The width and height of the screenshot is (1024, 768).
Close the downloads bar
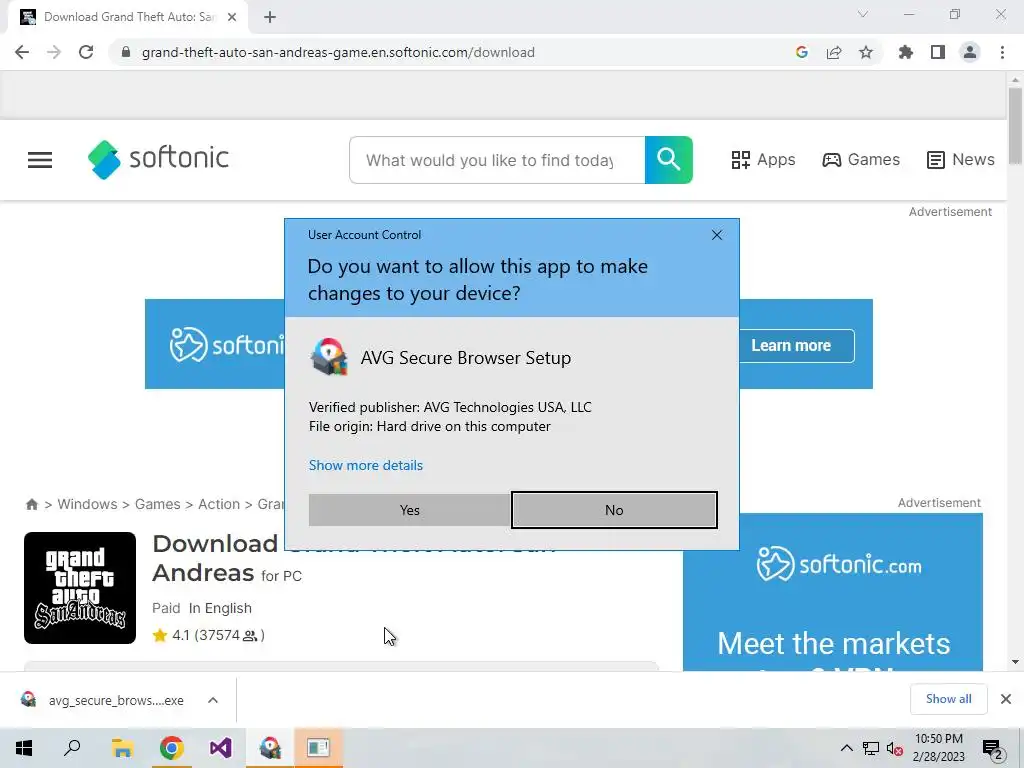tap(1006, 699)
